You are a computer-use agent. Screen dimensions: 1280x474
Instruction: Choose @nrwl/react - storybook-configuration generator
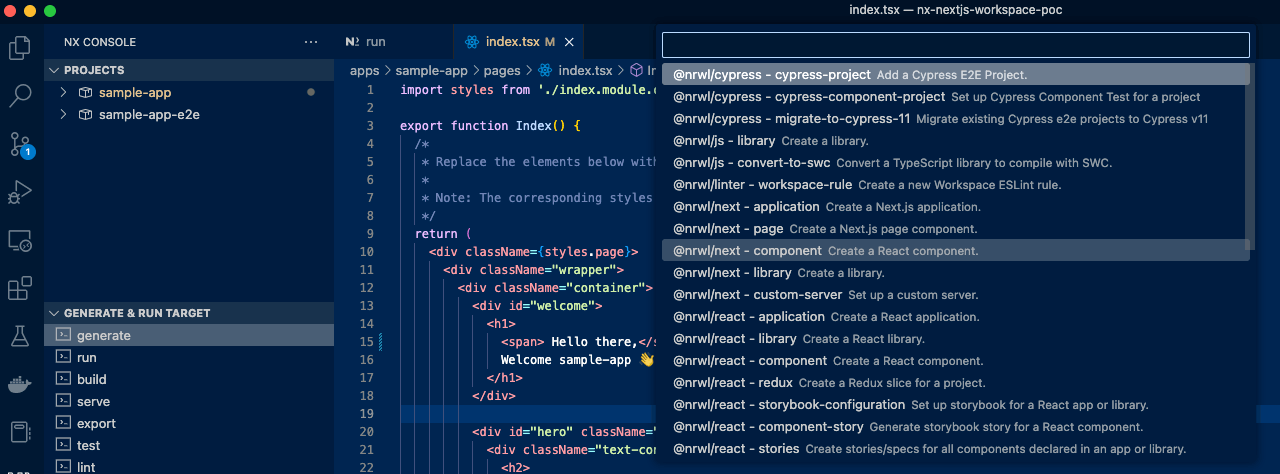click(956, 405)
